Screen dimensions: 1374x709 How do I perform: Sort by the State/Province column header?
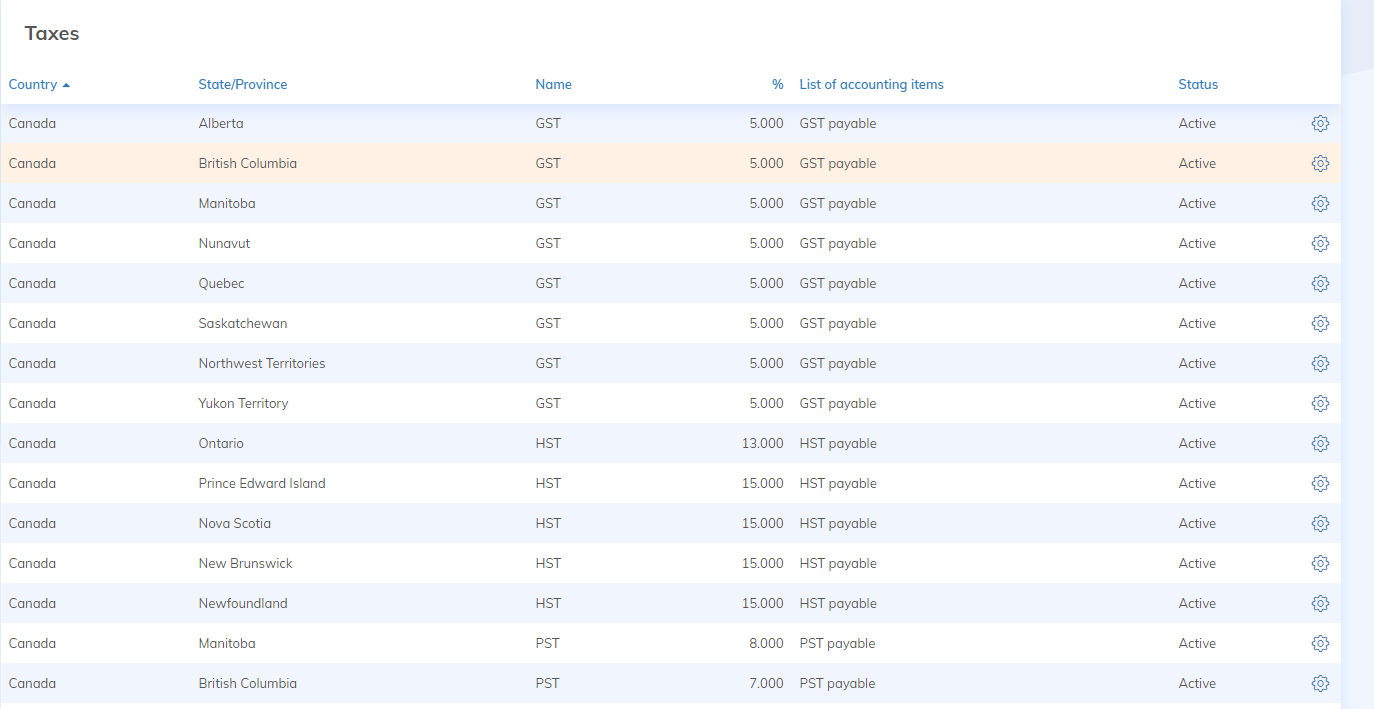[243, 85]
